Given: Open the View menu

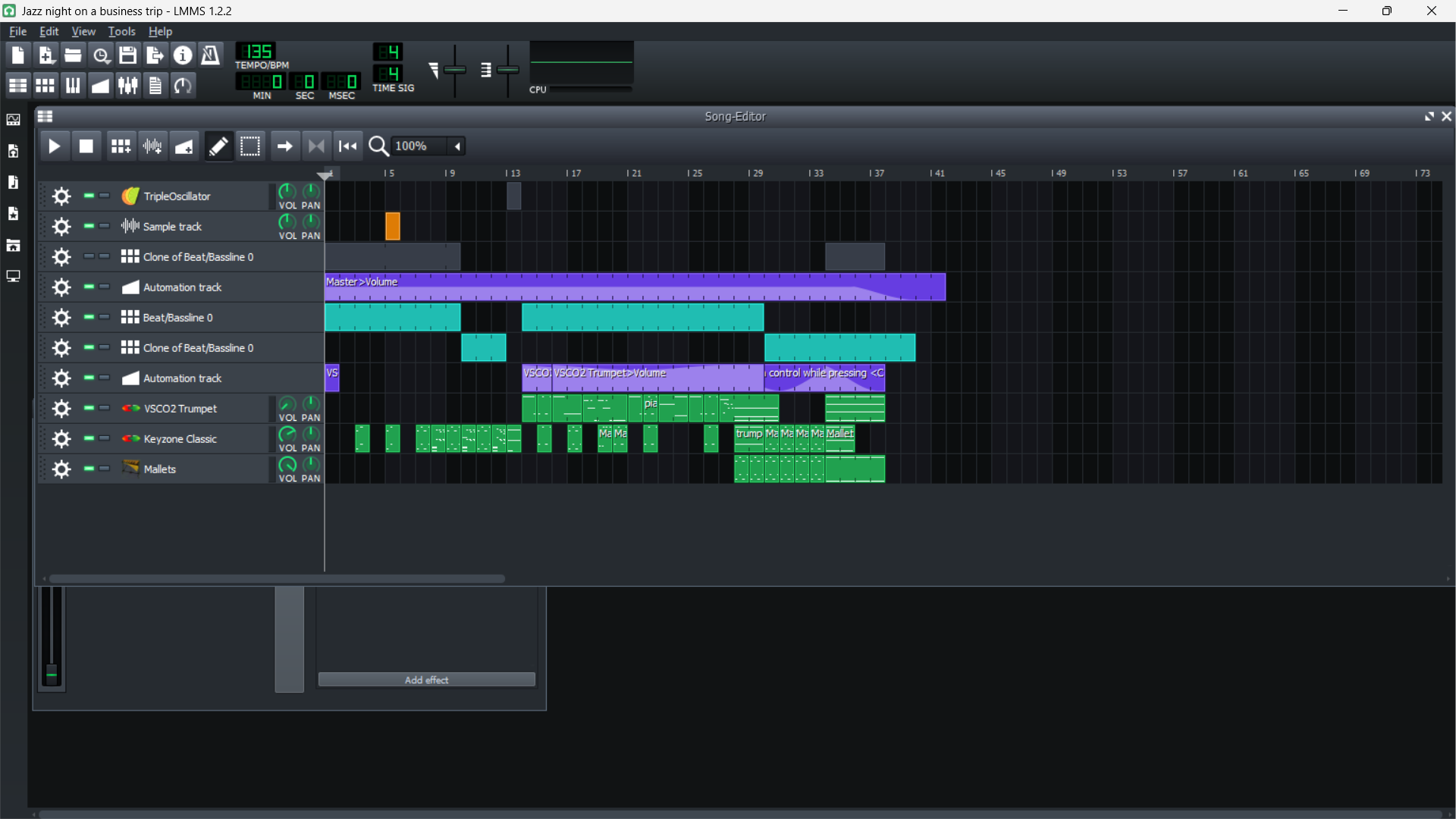Looking at the screenshot, I should [x=83, y=32].
